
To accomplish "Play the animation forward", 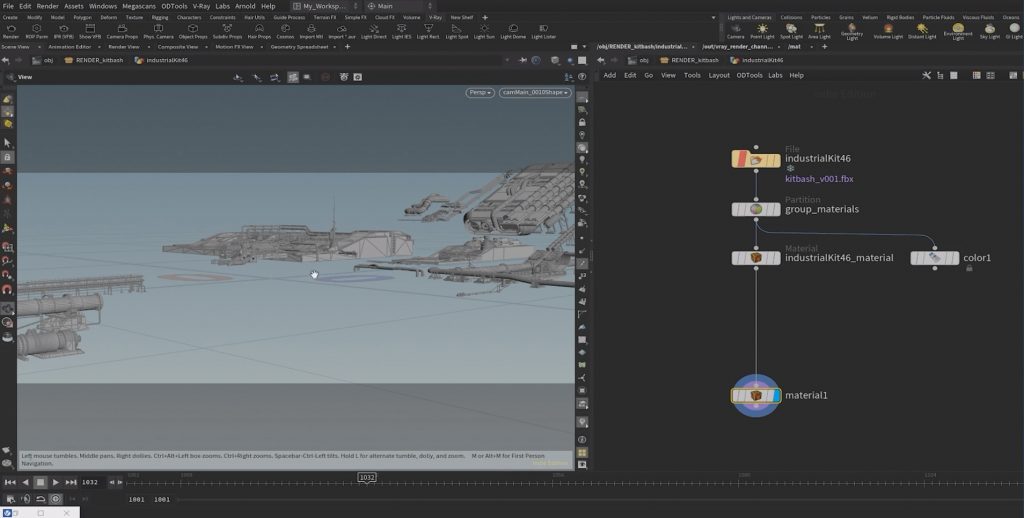I will click(x=56, y=482).
